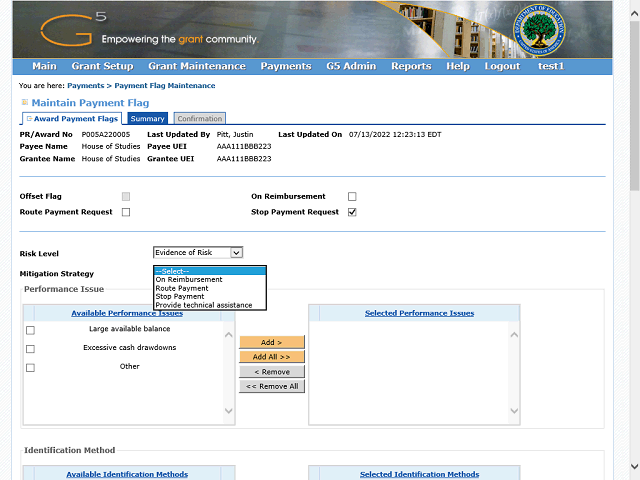Click the test1 user menu item
The width and height of the screenshot is (640, 480).
[x=551, y=66]
